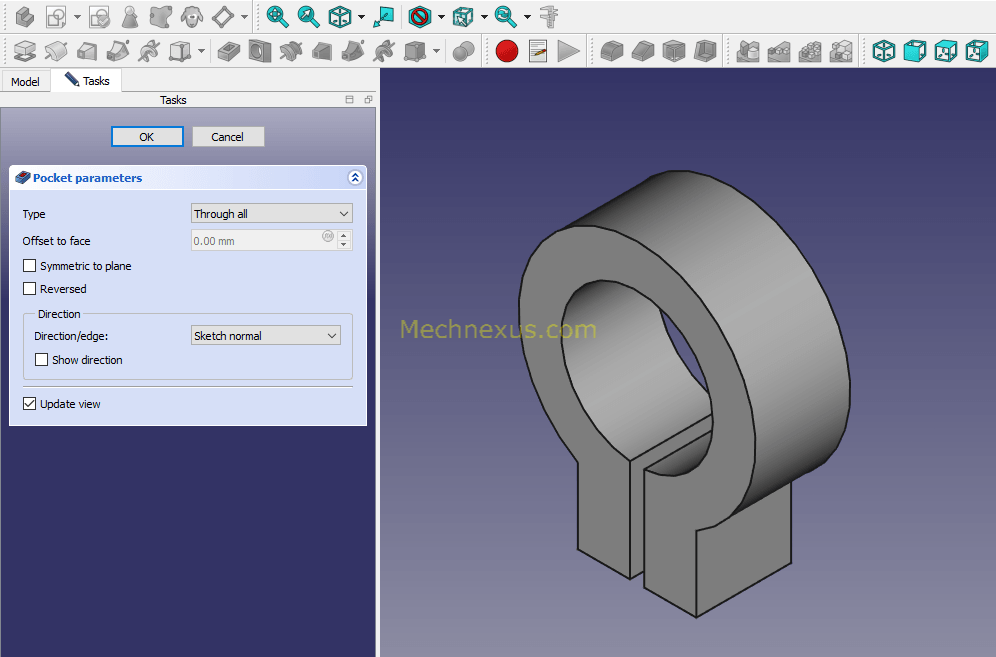
Task: Select the Pad tool icon
Action: pos(25,50)
